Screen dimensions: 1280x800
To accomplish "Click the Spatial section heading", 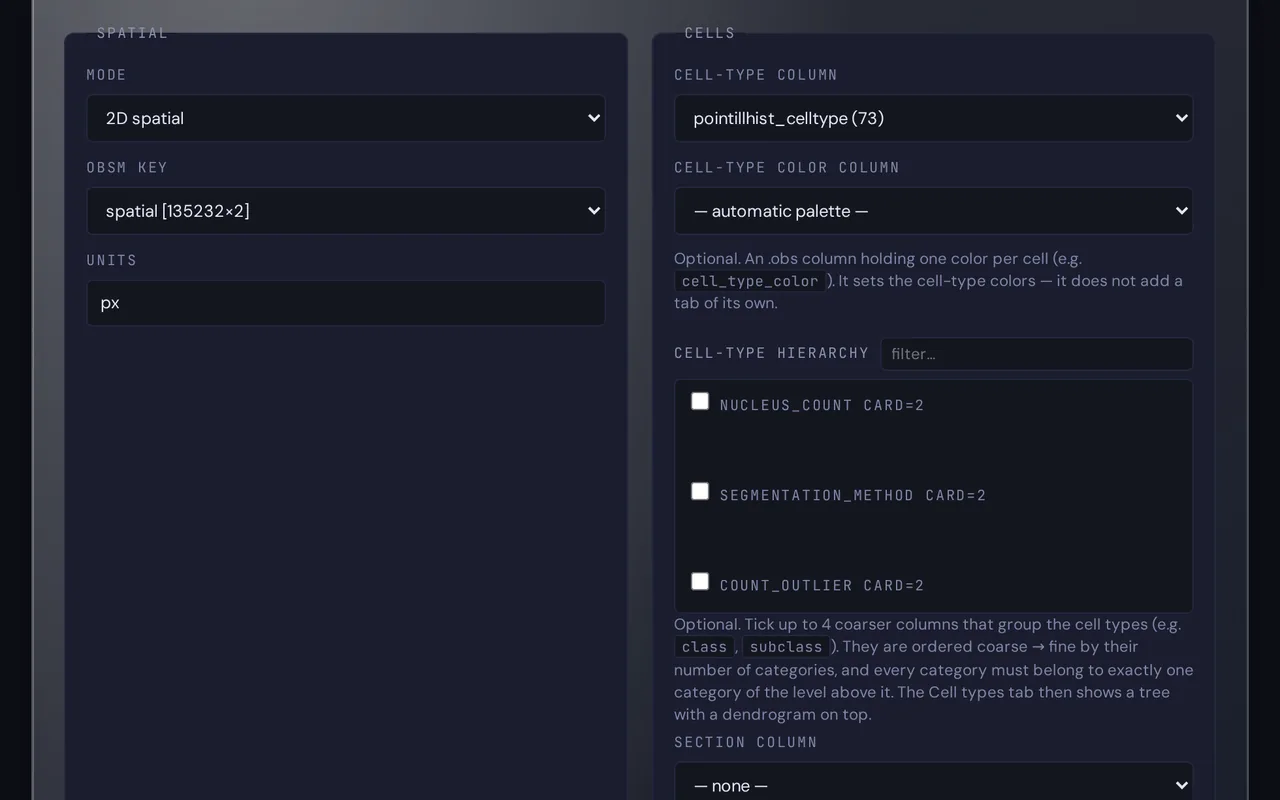I will click(132, 33).
